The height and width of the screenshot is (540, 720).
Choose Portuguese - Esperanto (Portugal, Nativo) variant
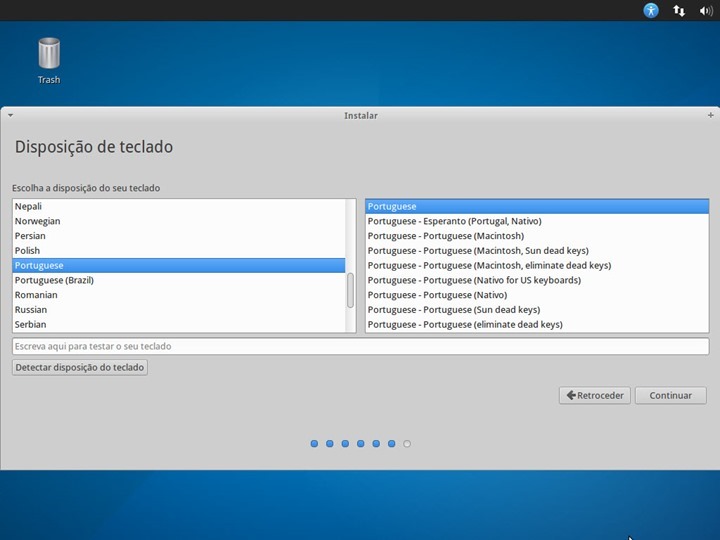pyautogui.click(x=537, y=221)
